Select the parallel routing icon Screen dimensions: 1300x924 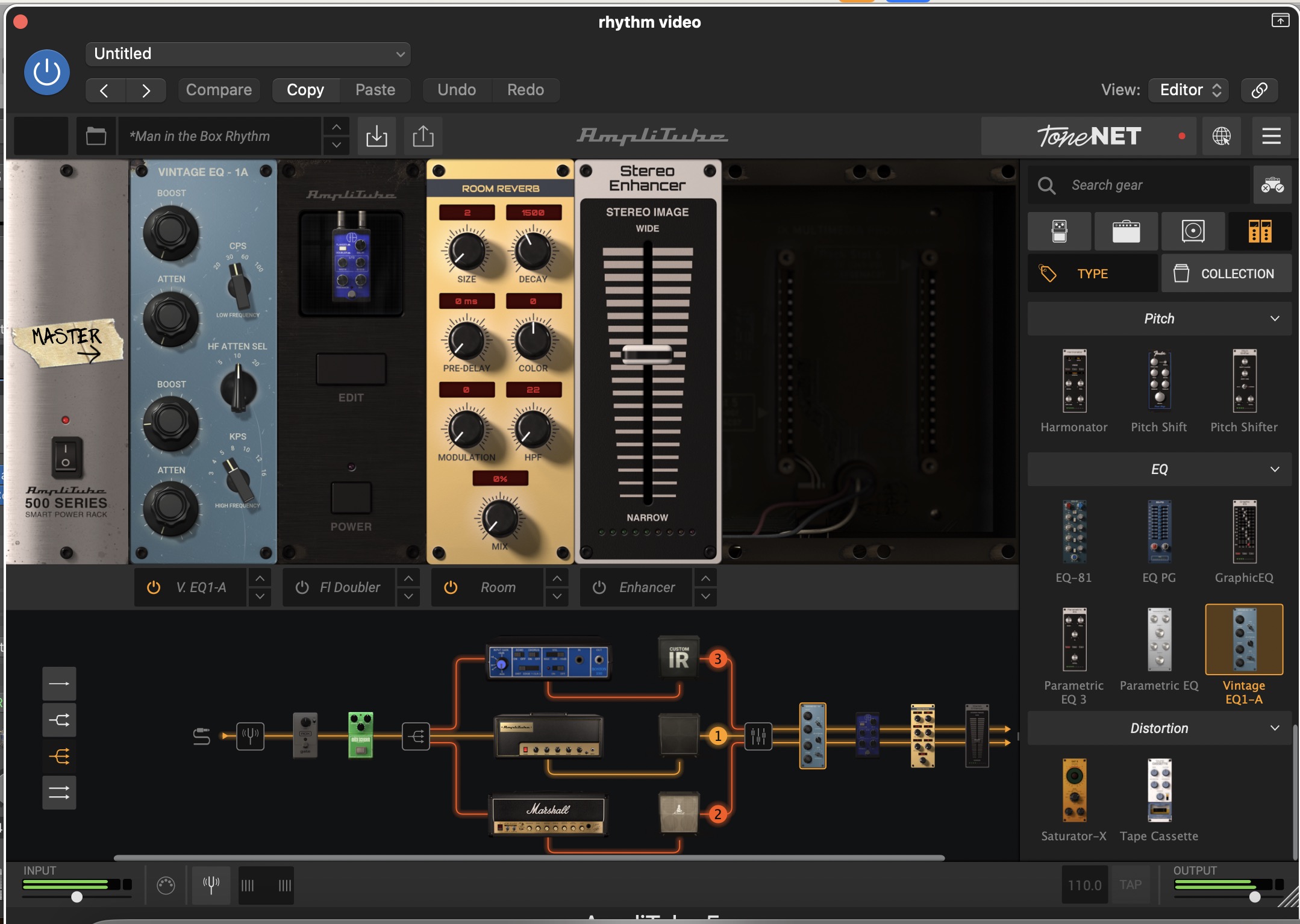tap(59, 792)
